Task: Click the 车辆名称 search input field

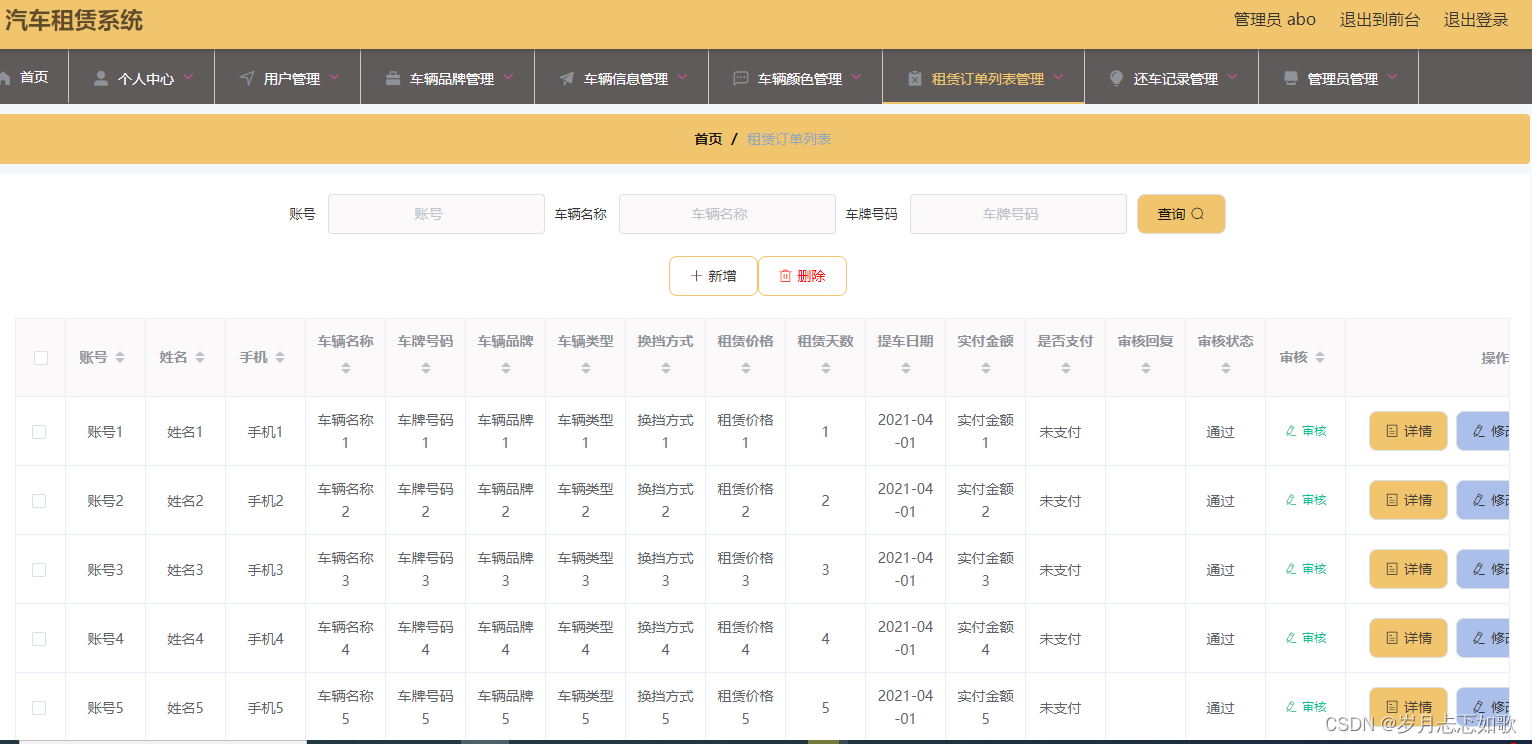Action: [727, 214]
